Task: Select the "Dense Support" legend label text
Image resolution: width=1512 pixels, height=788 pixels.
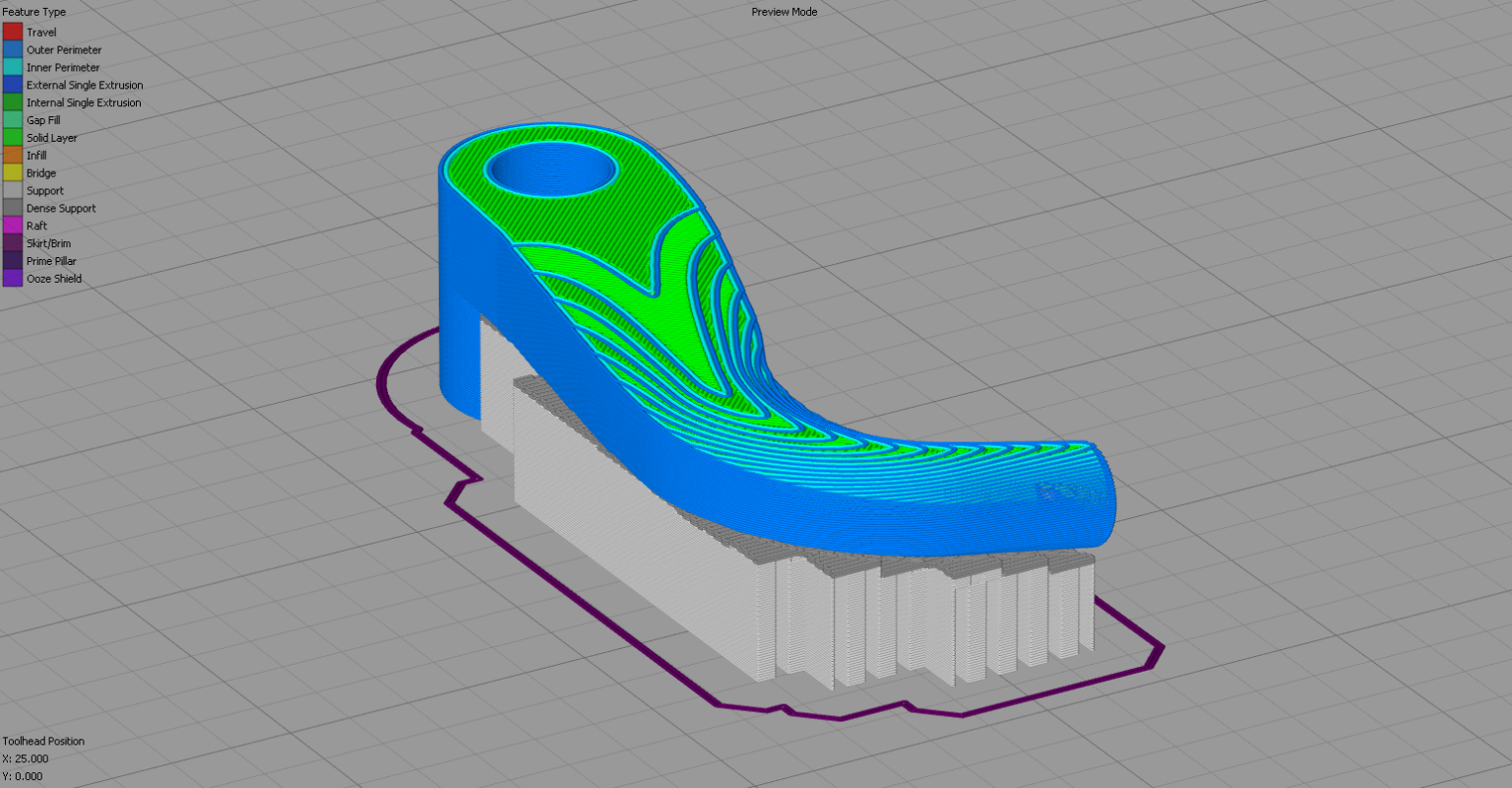Action: coord(61,209)
